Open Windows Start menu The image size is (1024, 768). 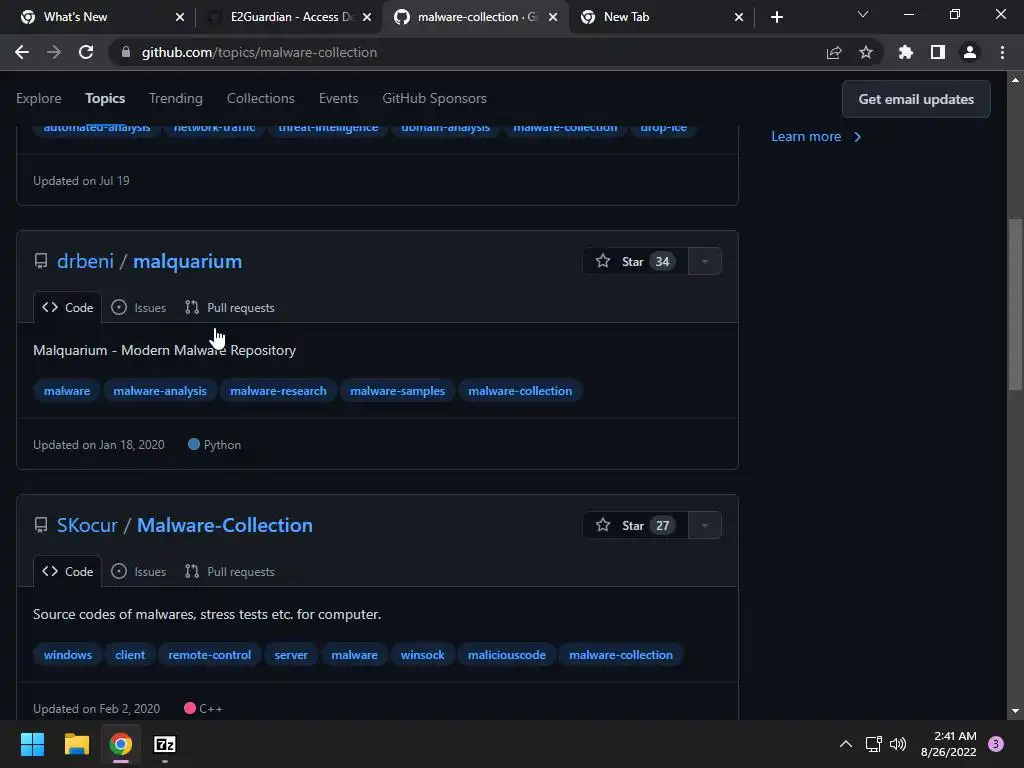[32, 744]
